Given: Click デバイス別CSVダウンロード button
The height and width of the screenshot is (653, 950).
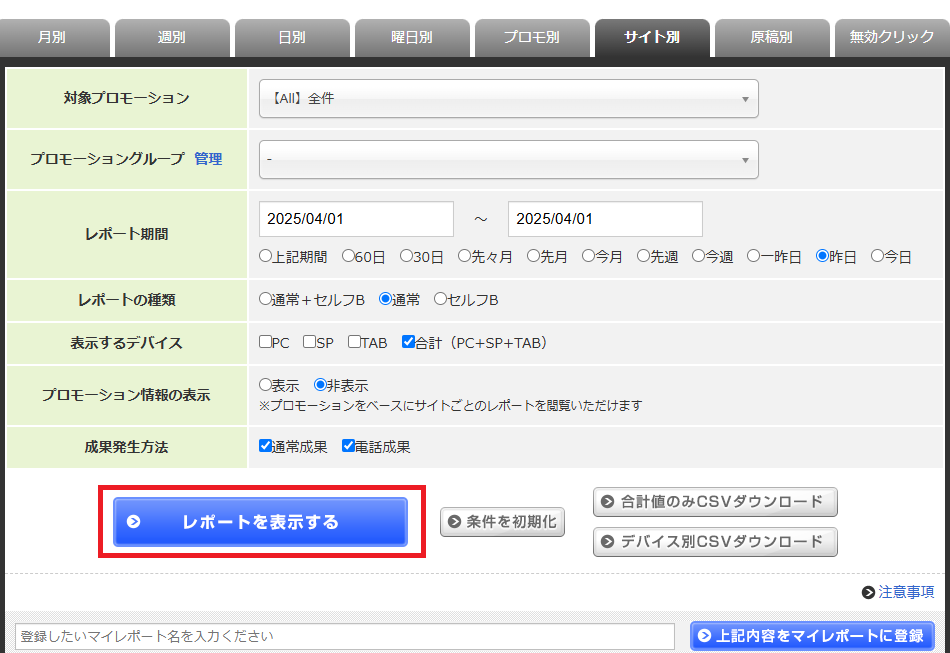Looking at the screenshot, I should tap(715, 542).
